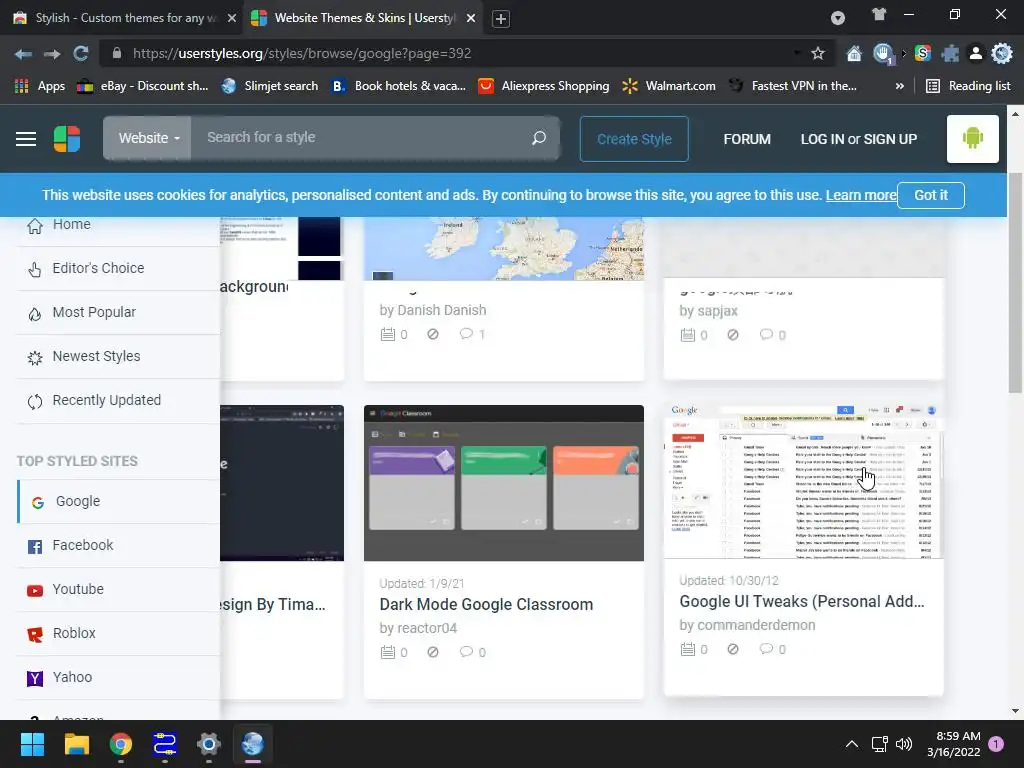The width and height of the screenshot is (1024, 768).
Task: Click installs icon under reactor04 card
Action: click(388, 652)
